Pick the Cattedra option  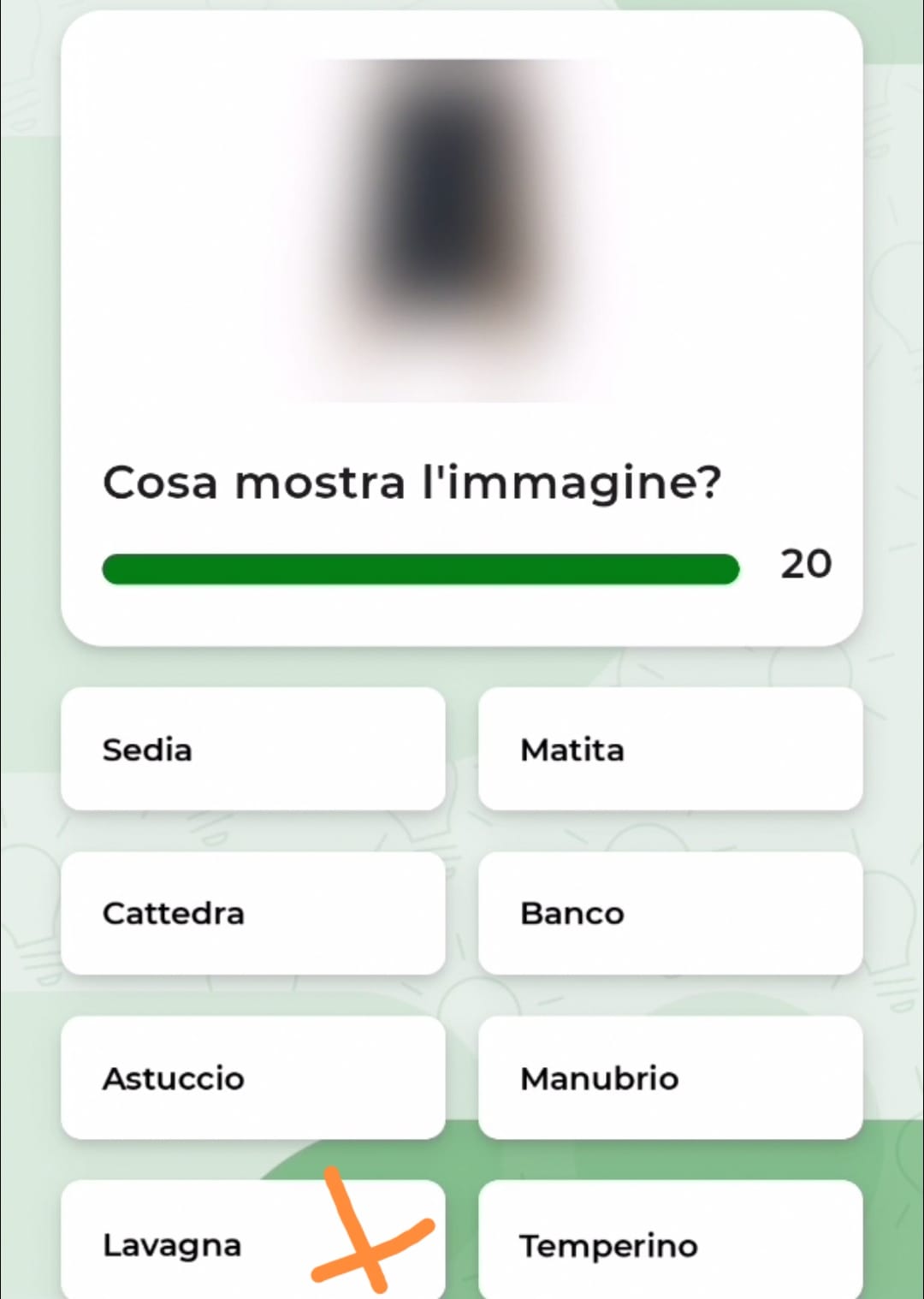253,913
